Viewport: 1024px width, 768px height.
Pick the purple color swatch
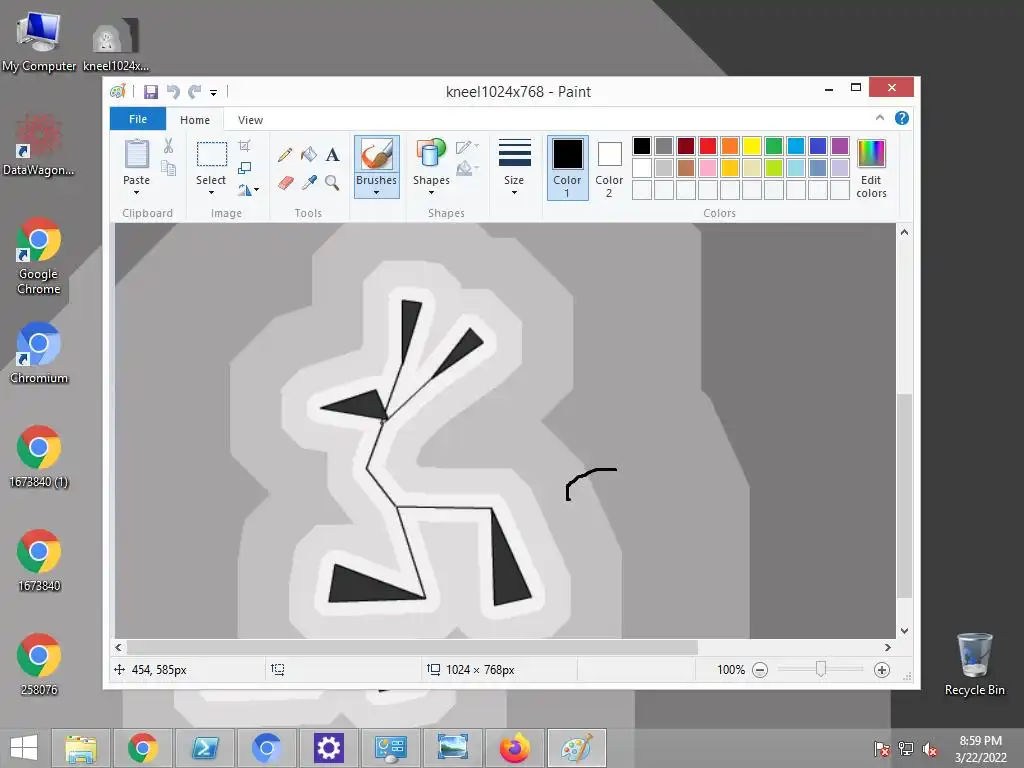[840, 146]
